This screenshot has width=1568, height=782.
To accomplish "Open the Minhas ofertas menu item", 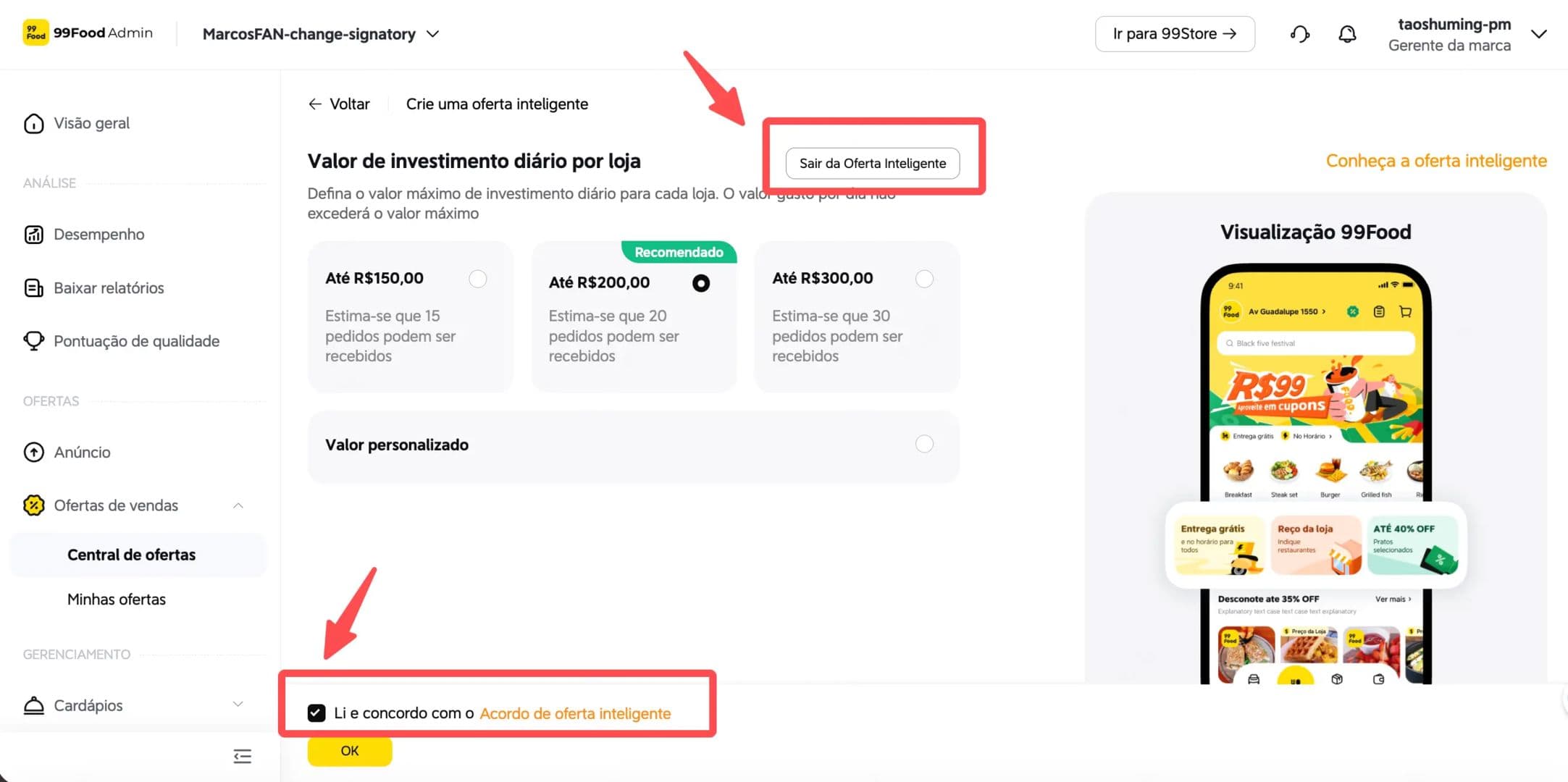I will pos(117,600).
